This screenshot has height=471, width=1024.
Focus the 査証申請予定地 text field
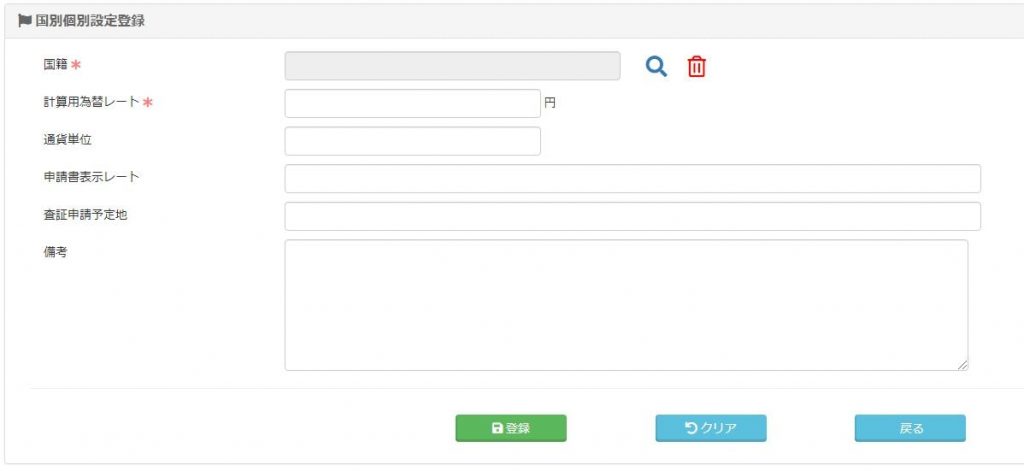point(632,217)
